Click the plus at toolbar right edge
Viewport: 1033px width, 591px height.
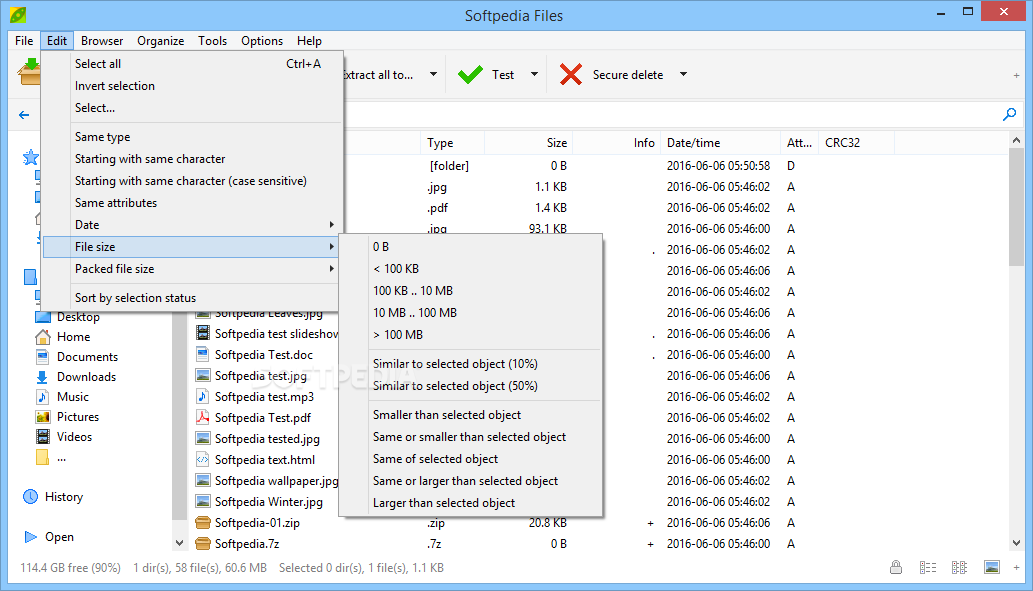pyautogui.click(x=1016, y=76)
